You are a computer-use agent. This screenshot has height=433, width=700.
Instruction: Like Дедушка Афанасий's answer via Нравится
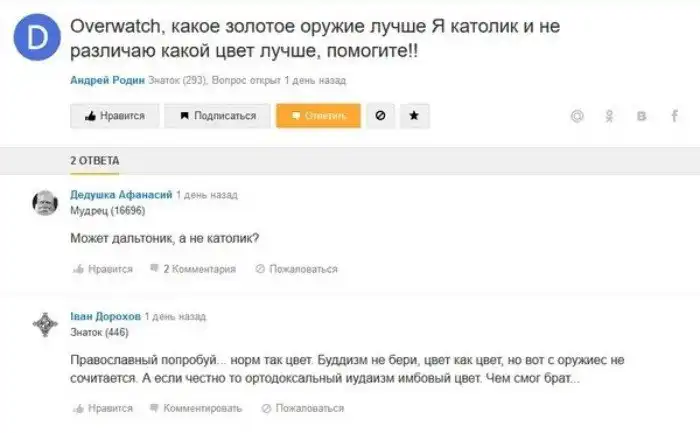[103, 269]
